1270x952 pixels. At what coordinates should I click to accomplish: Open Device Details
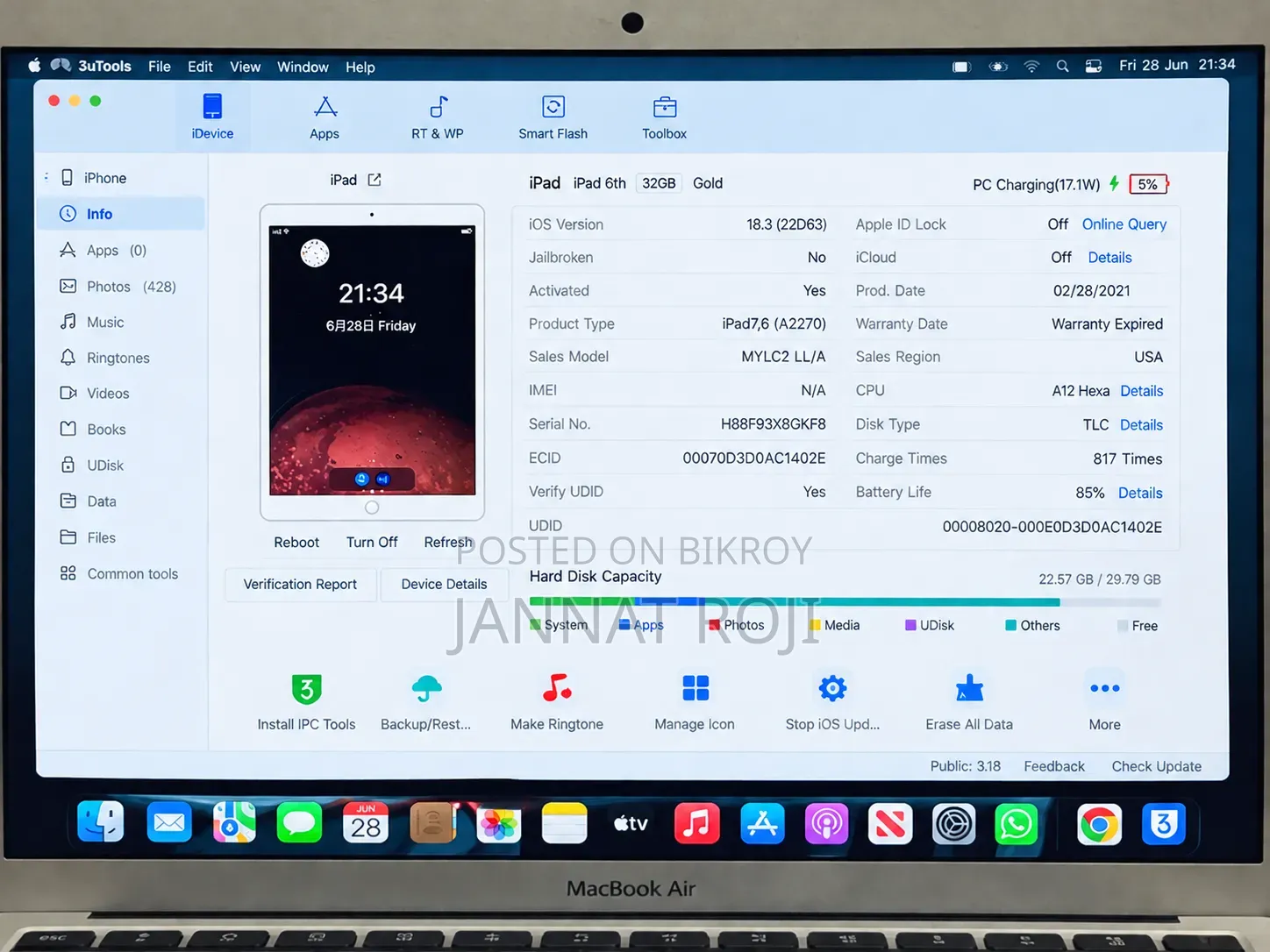point(444,585)
